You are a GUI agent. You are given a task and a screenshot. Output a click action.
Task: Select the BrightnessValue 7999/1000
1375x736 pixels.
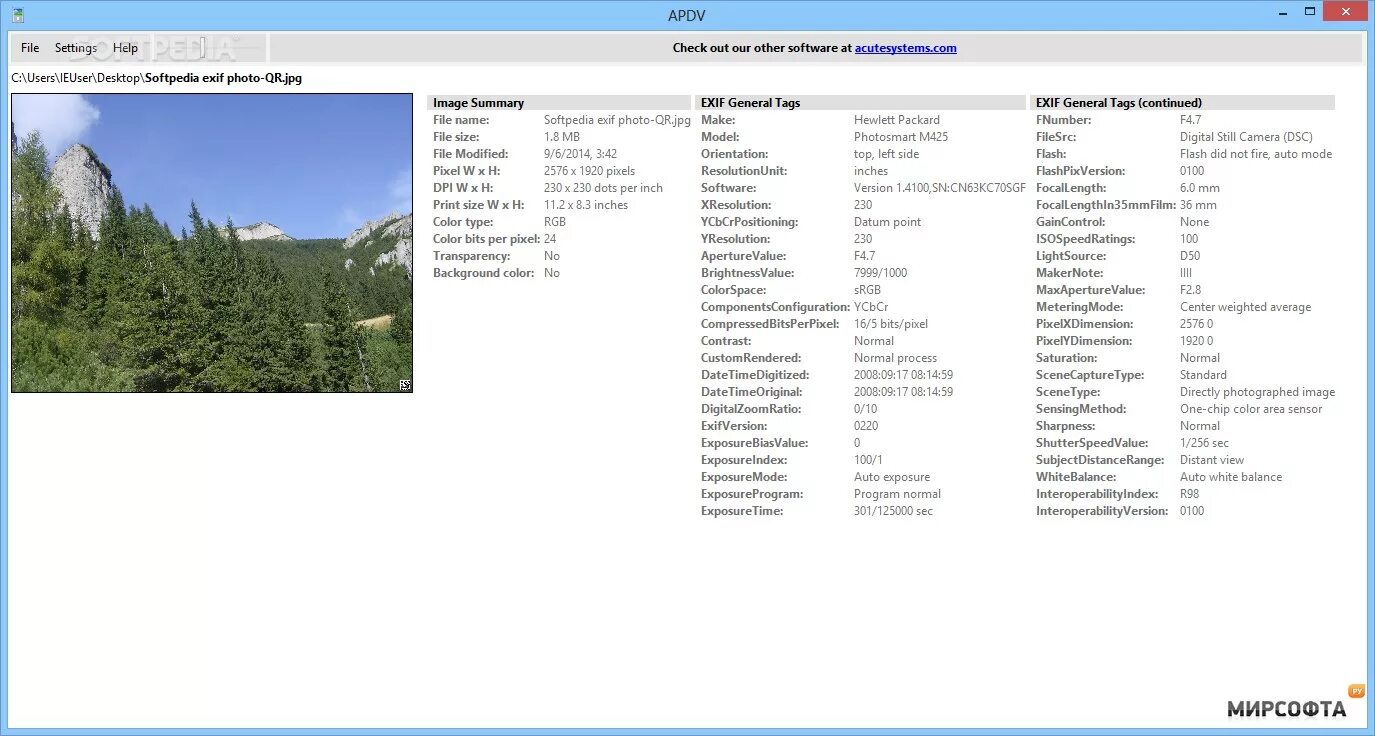(881, 273)
